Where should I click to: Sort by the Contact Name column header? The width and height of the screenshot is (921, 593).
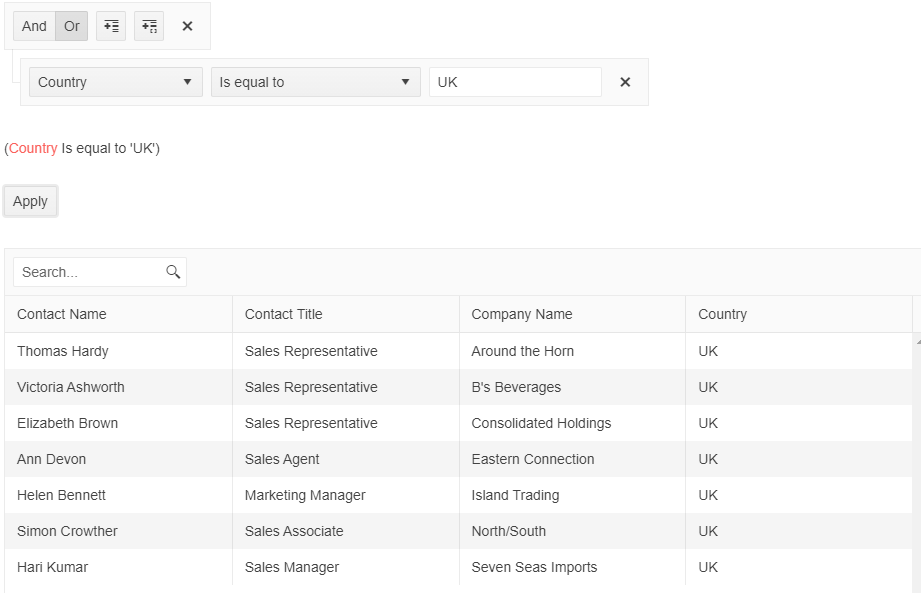click(x=62, y=314)
